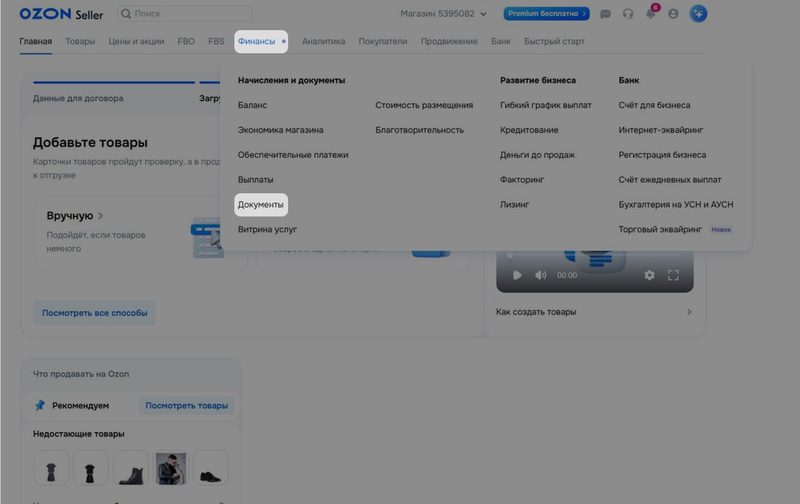800x504 pixels.
Task: Select Счёт ежедневных выплат menu item
Action: (x=670, y=180)
